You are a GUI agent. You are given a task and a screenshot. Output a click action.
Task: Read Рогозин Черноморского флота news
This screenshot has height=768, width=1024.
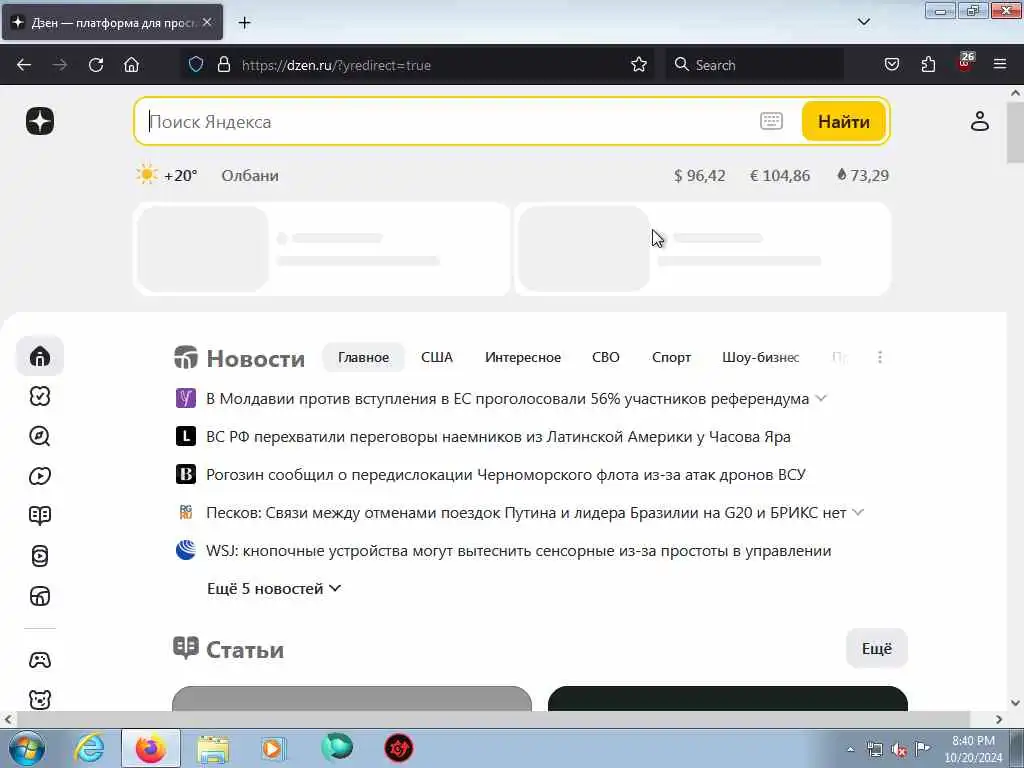click(505, 474)
